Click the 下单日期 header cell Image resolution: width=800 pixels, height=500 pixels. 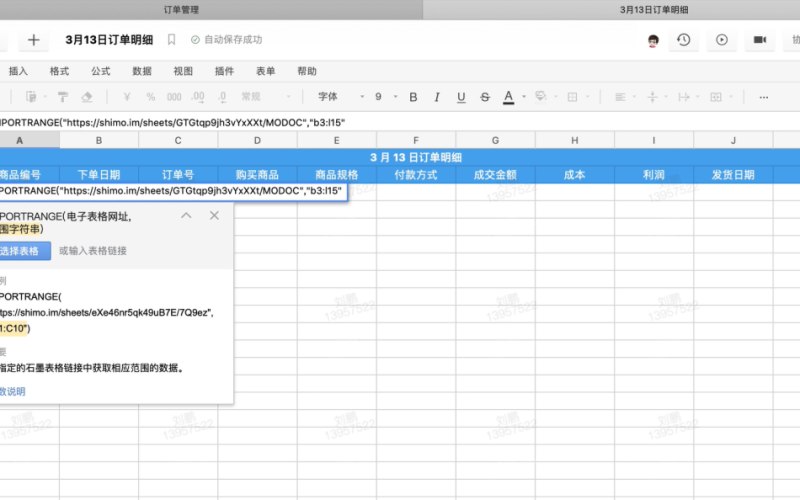tap(99, 175)
